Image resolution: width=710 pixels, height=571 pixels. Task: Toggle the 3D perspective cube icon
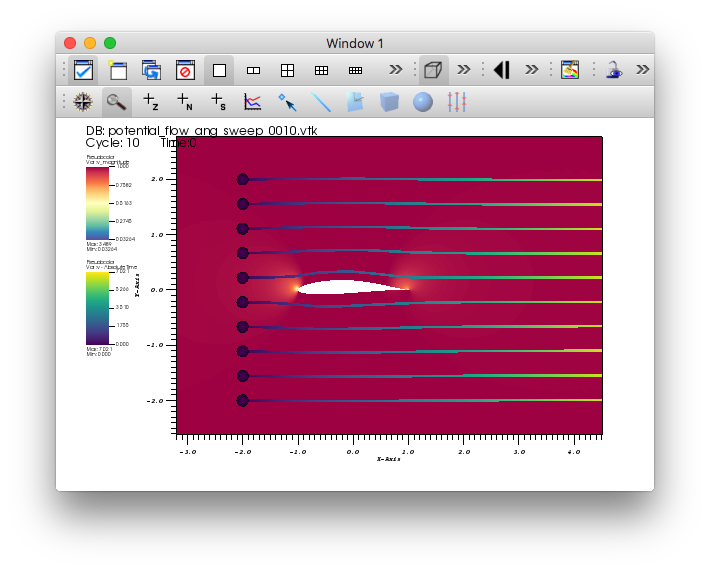pos(433,70)
